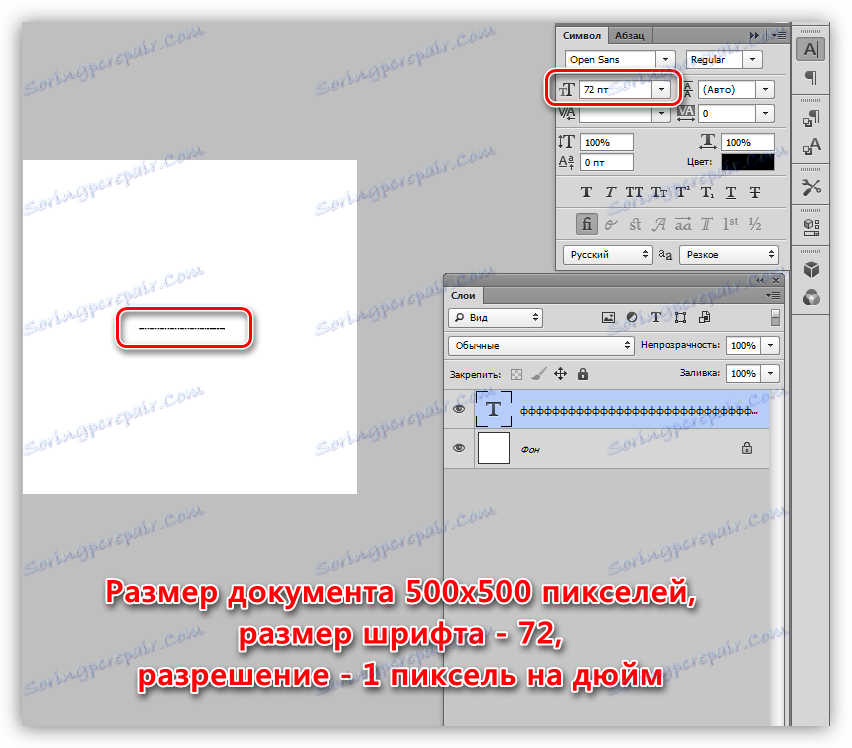Screen dimensions: 852x748
Task: Lock all padlock icon in Закрепить row
Action: pyautogui.click(x=582, y=374)
